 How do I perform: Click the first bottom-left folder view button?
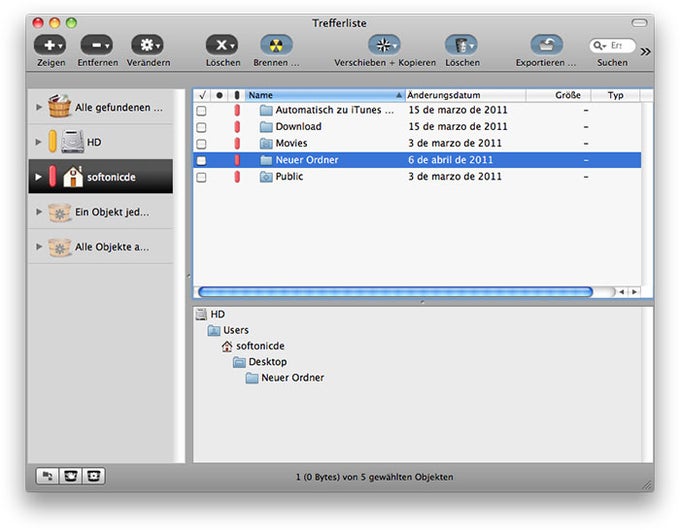point(47,476)
